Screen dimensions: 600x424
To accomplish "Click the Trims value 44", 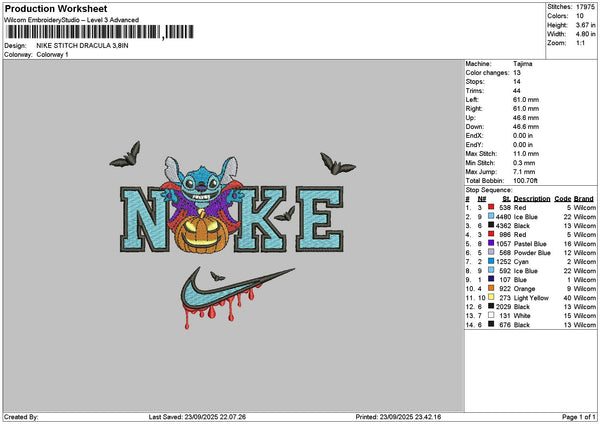I will [517, 91].
